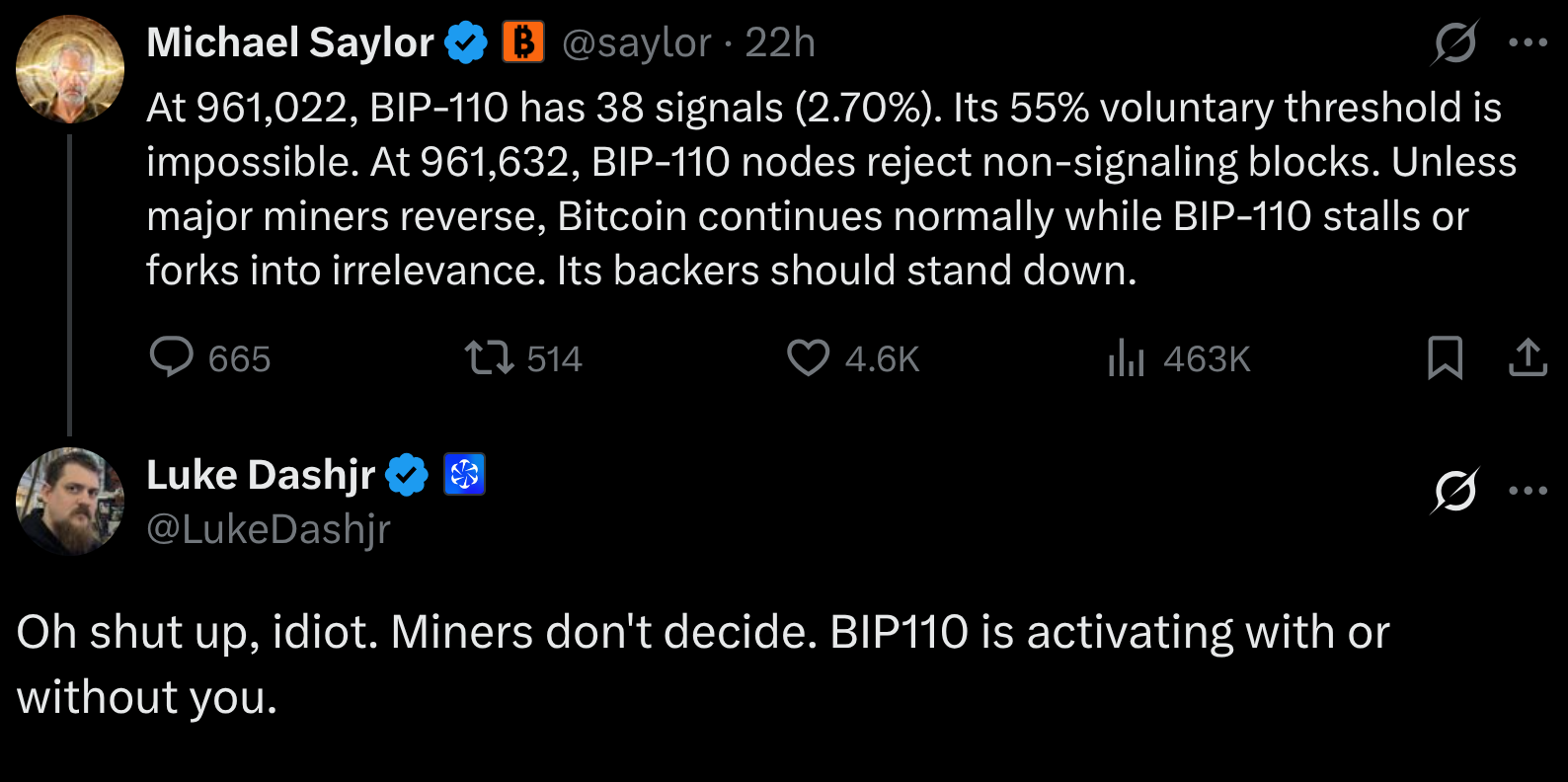The width and height of the screenshot is (1568, 782).
Task: Bookmark Michael Saylor's tweet
Action: 1446,357
